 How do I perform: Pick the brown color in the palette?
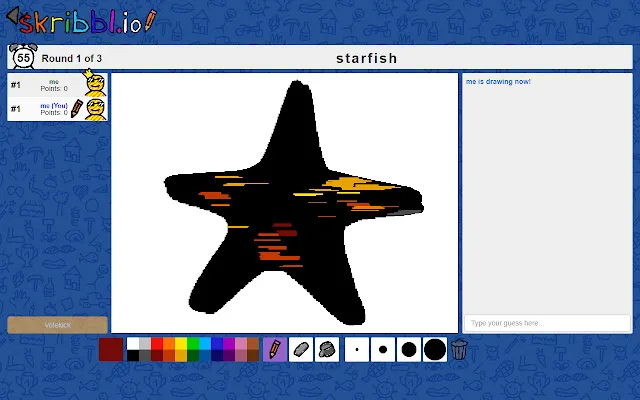point(253,343)
